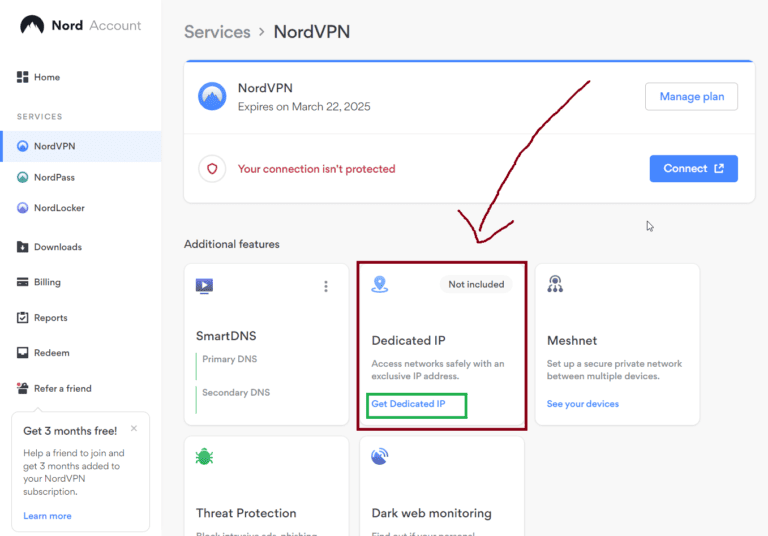Open SmartDNS three-dot options menu

pos(325,286)
